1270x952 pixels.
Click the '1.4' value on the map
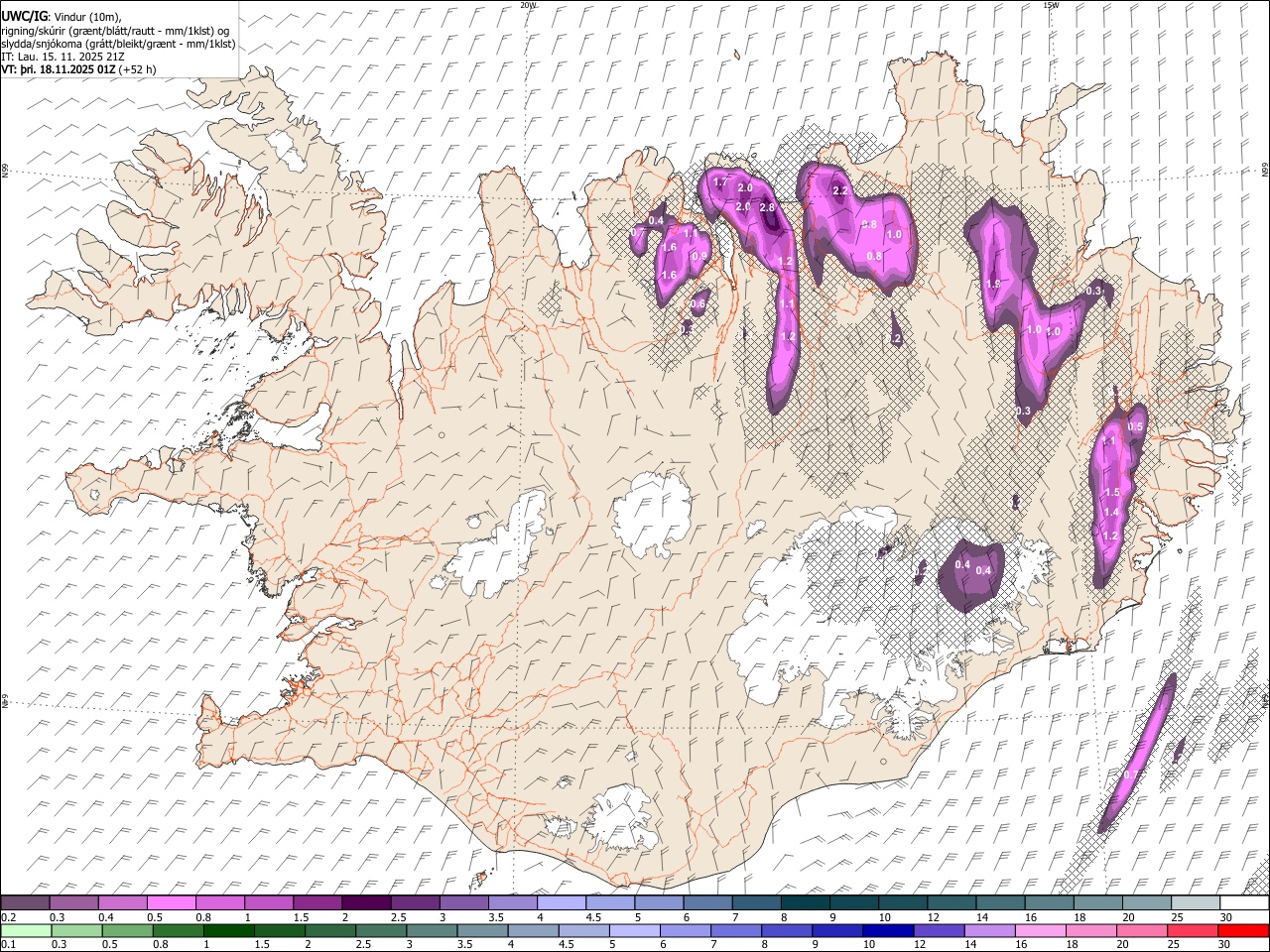[x=1111, y=513]
